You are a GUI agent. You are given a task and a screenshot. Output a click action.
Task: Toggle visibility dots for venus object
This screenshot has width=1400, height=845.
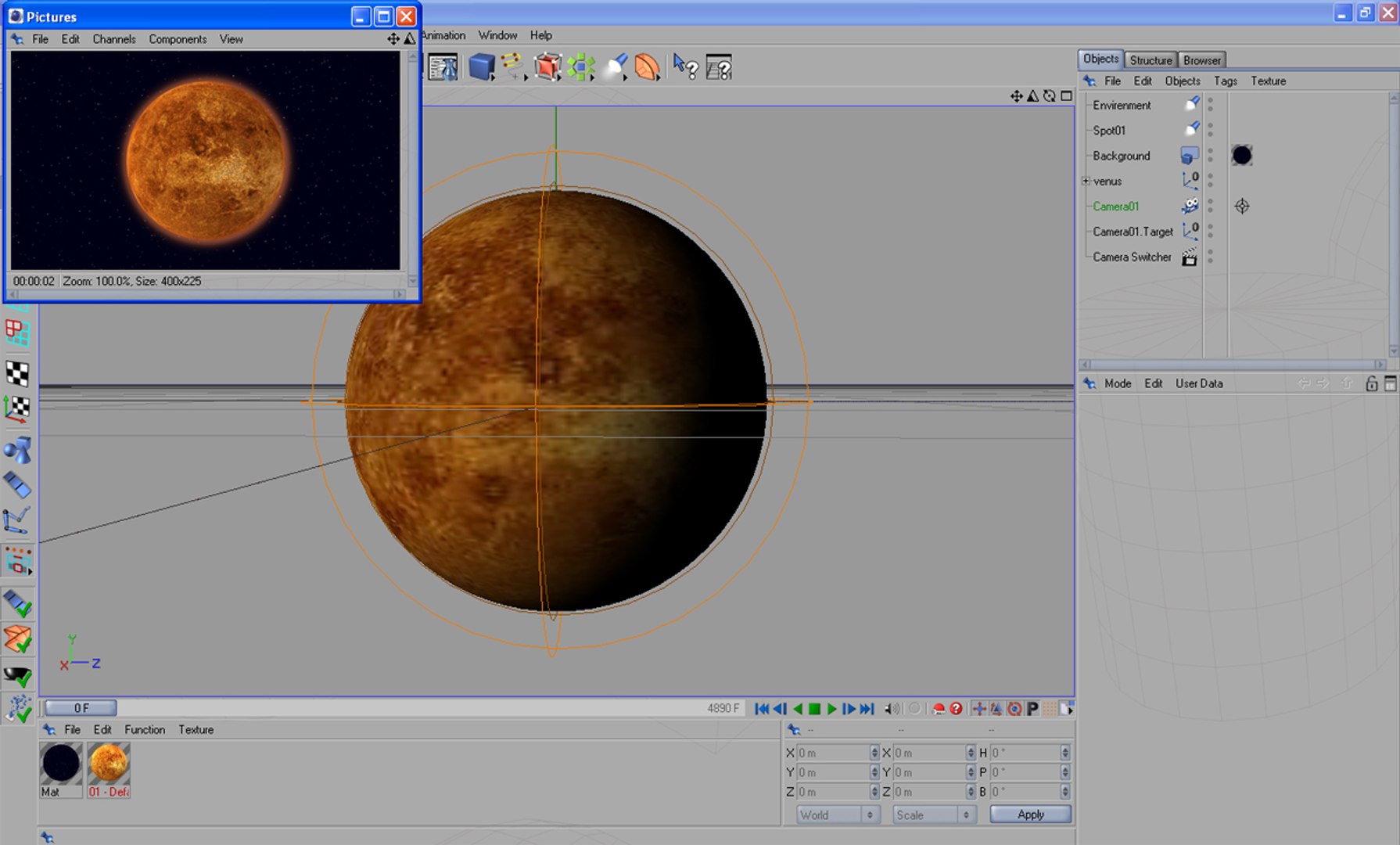click(1210, 181)
